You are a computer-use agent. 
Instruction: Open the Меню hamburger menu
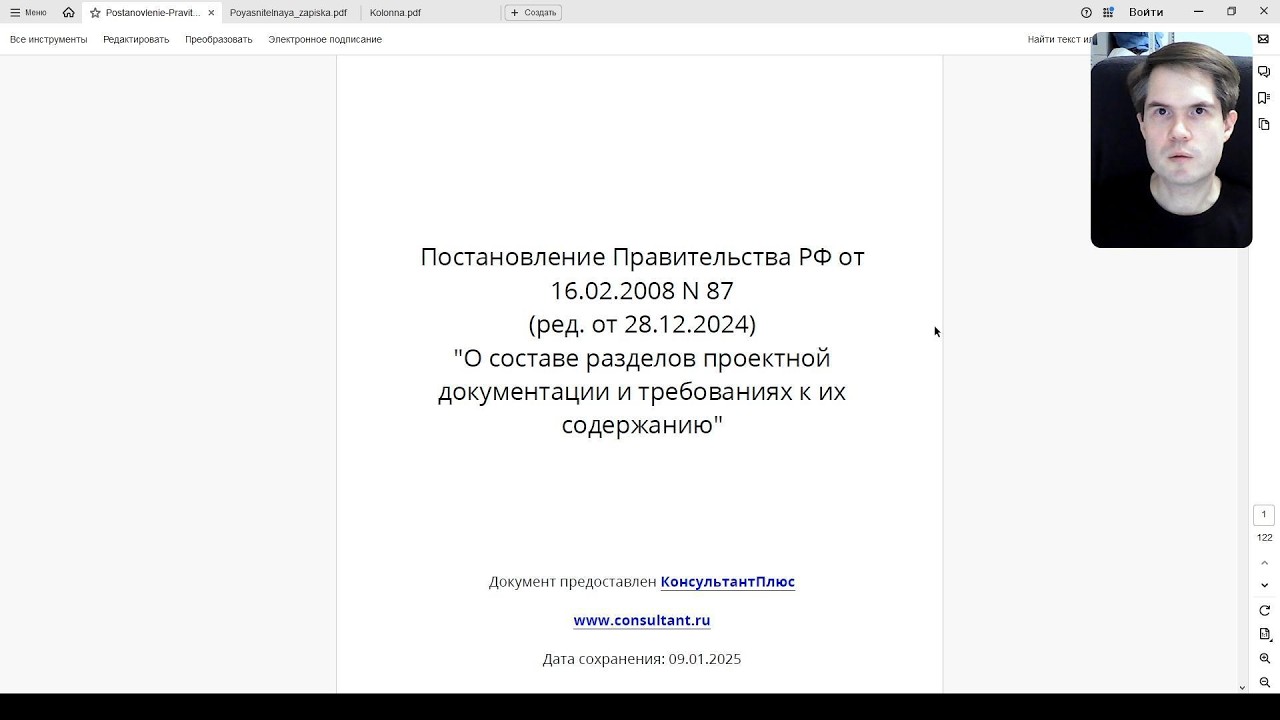(28, 13)
